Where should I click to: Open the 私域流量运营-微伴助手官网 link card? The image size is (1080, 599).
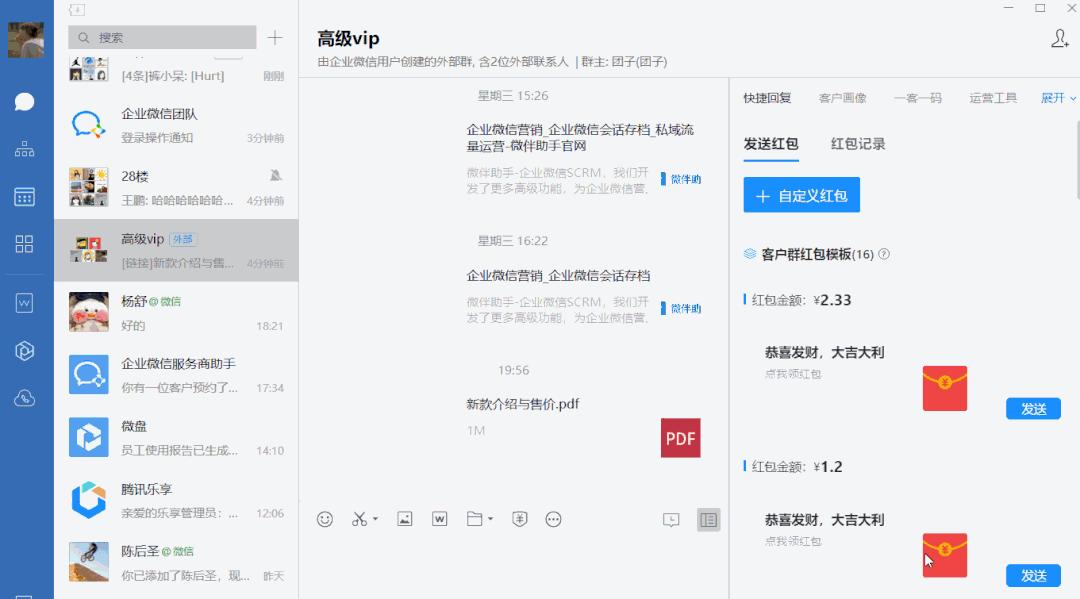point(583,160)
